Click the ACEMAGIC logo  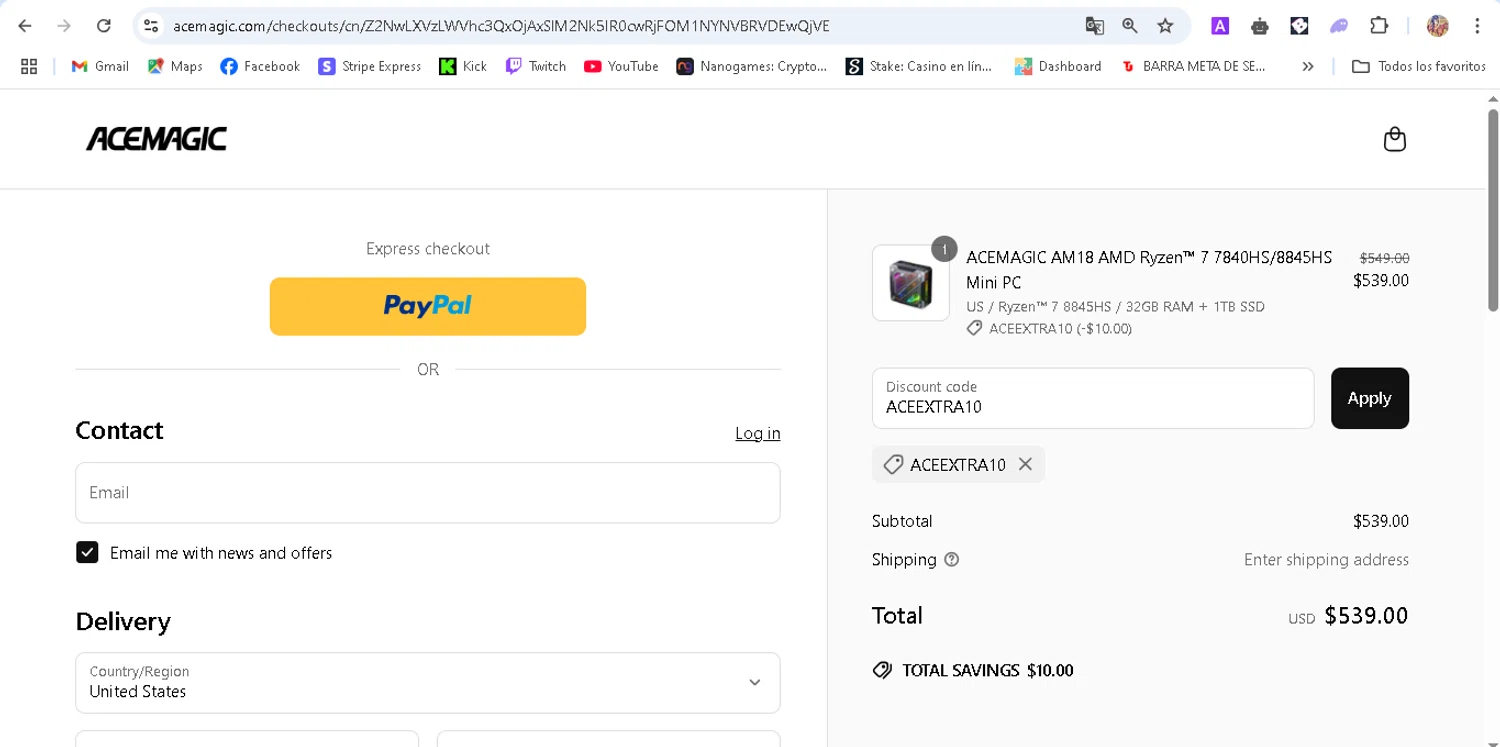point(156,139)
